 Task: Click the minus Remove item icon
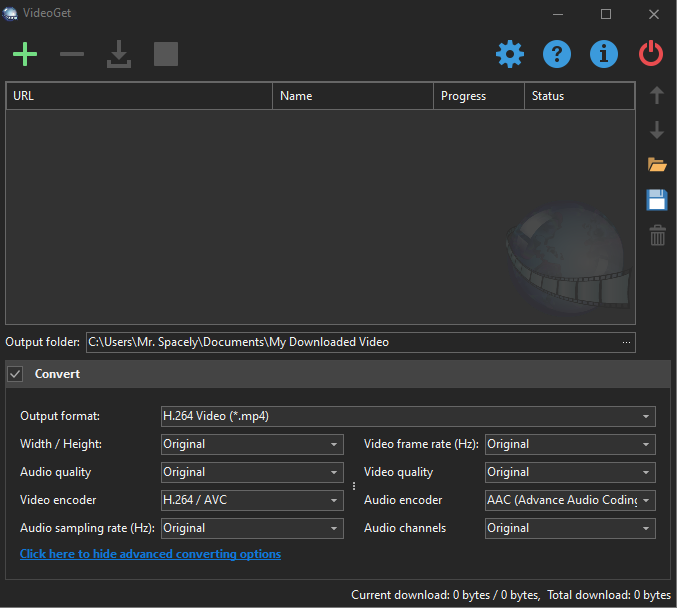(x=72, y=54)
